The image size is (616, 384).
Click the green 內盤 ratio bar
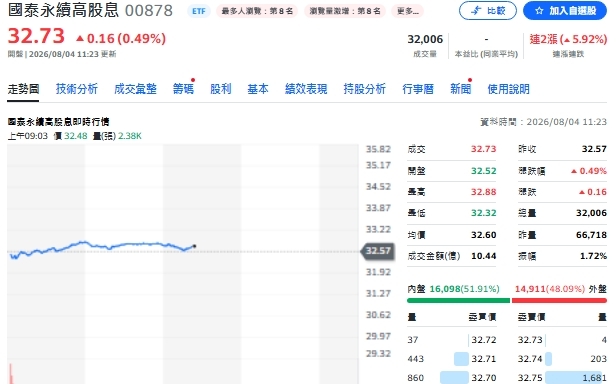[x=458, y=301]
